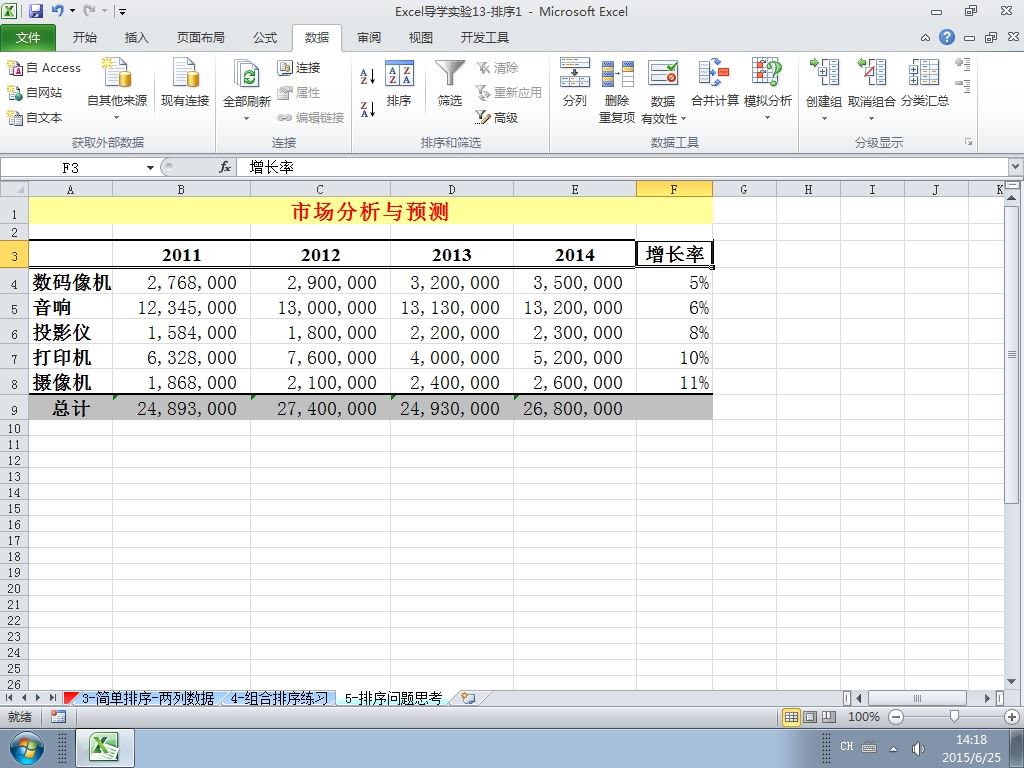Click the zoom in plus button
This screenshot has height=768, width=1024.
(x=1012, y=717)
